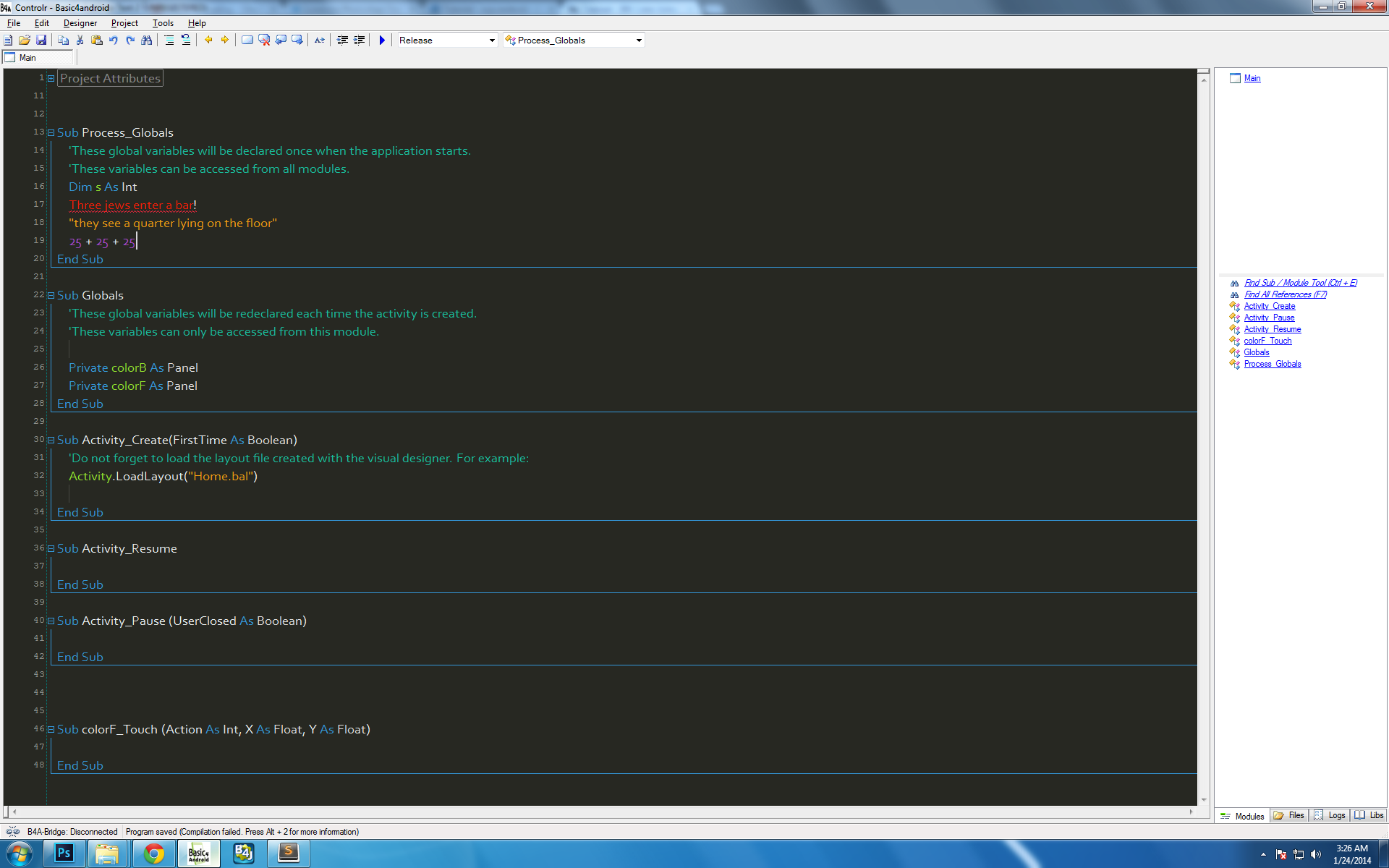
Task: Open the Tools menu
Action: tap(163, 23)
